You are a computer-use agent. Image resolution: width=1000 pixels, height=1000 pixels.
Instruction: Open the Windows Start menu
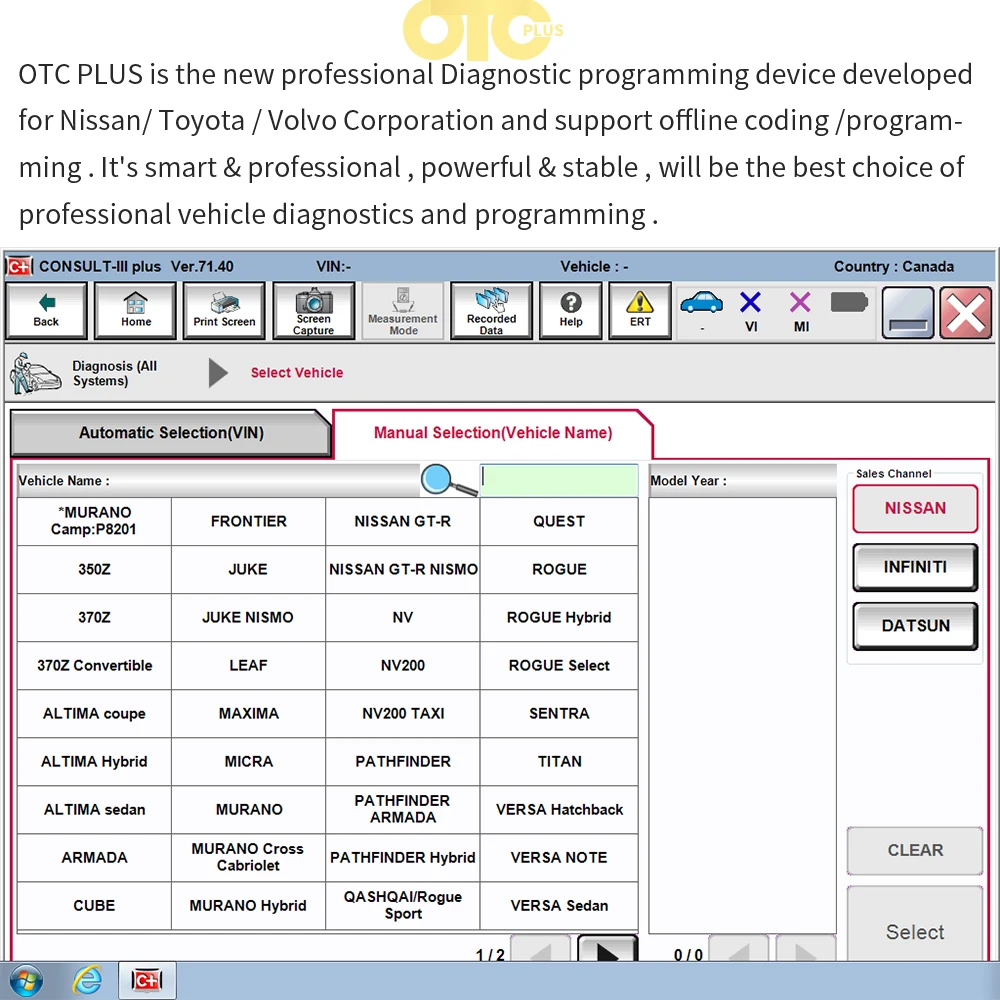pos(26,980)
